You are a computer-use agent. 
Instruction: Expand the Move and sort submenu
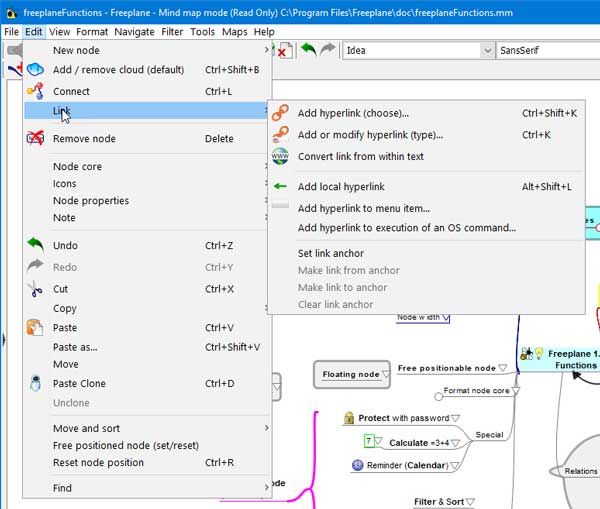point(147,428)
